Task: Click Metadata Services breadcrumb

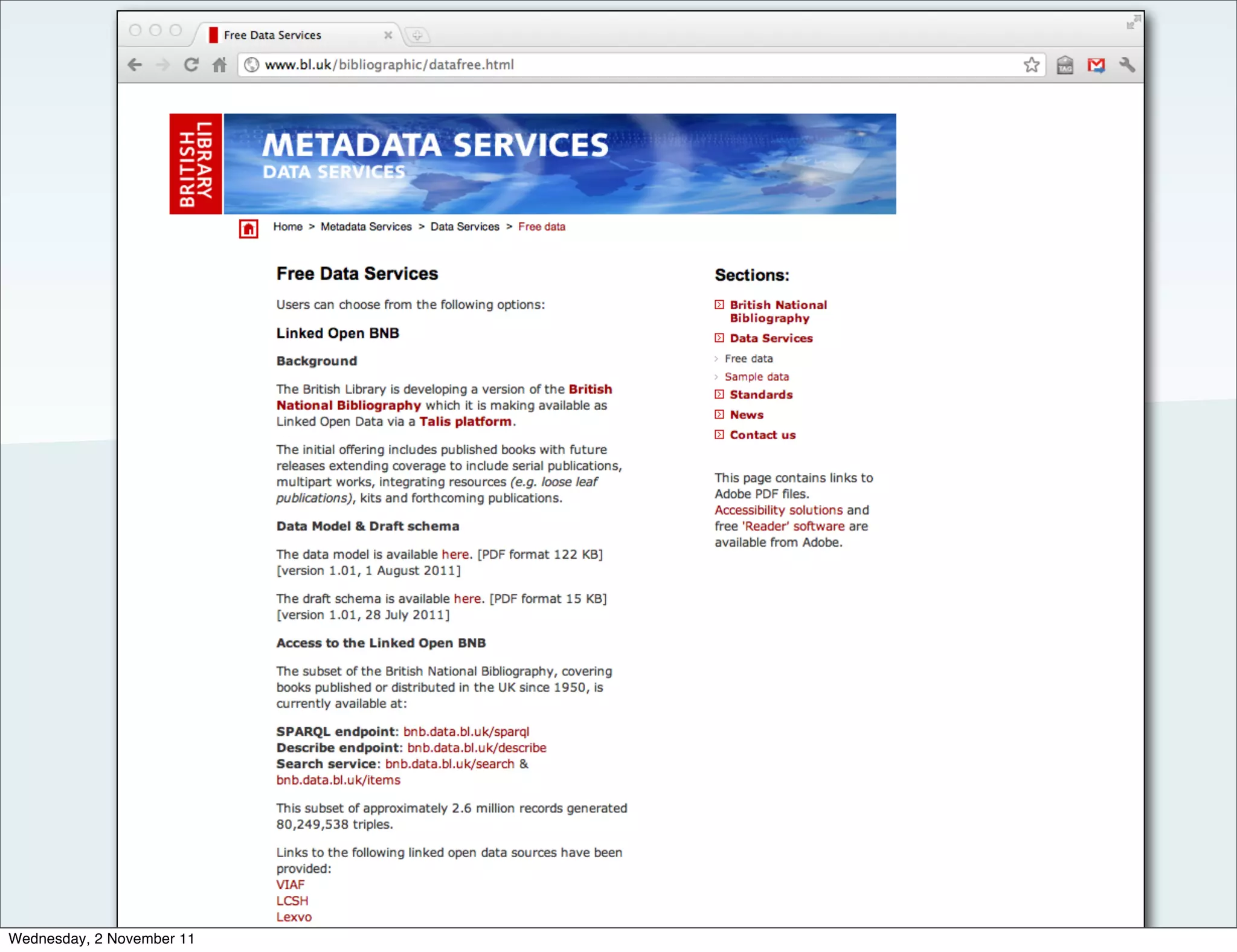Action: 366,227
